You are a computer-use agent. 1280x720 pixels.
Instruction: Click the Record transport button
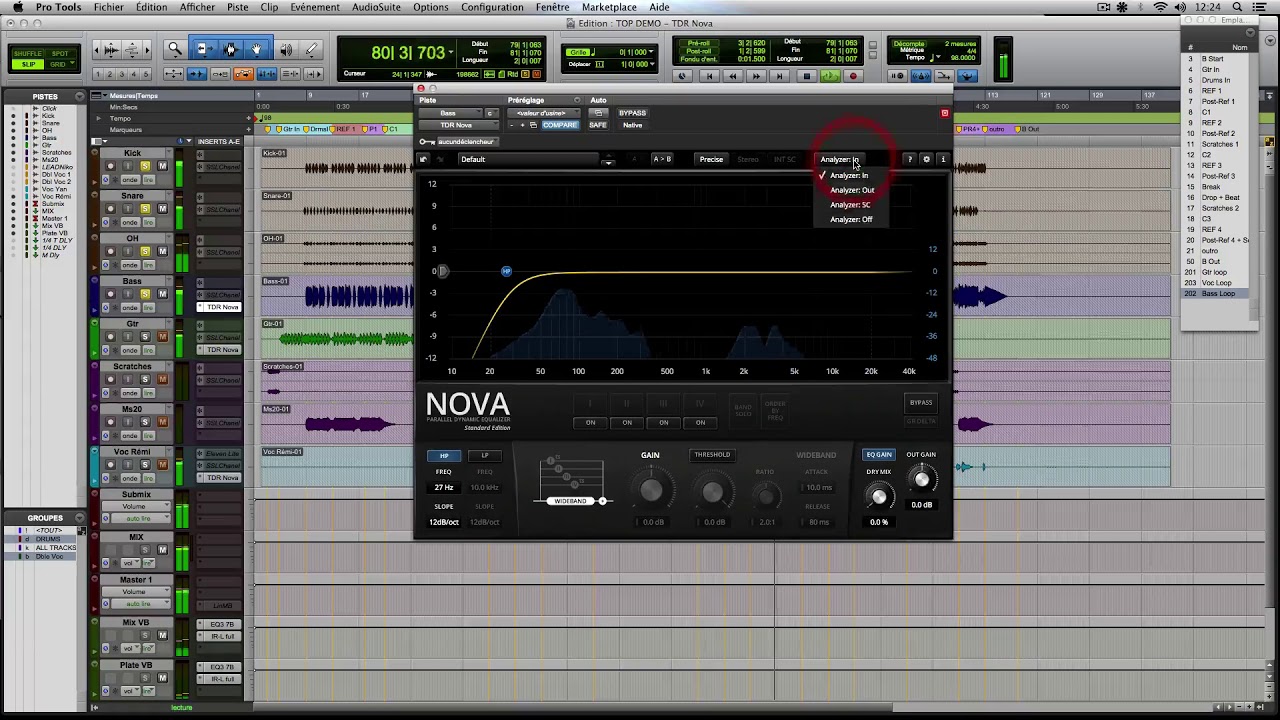853,76
